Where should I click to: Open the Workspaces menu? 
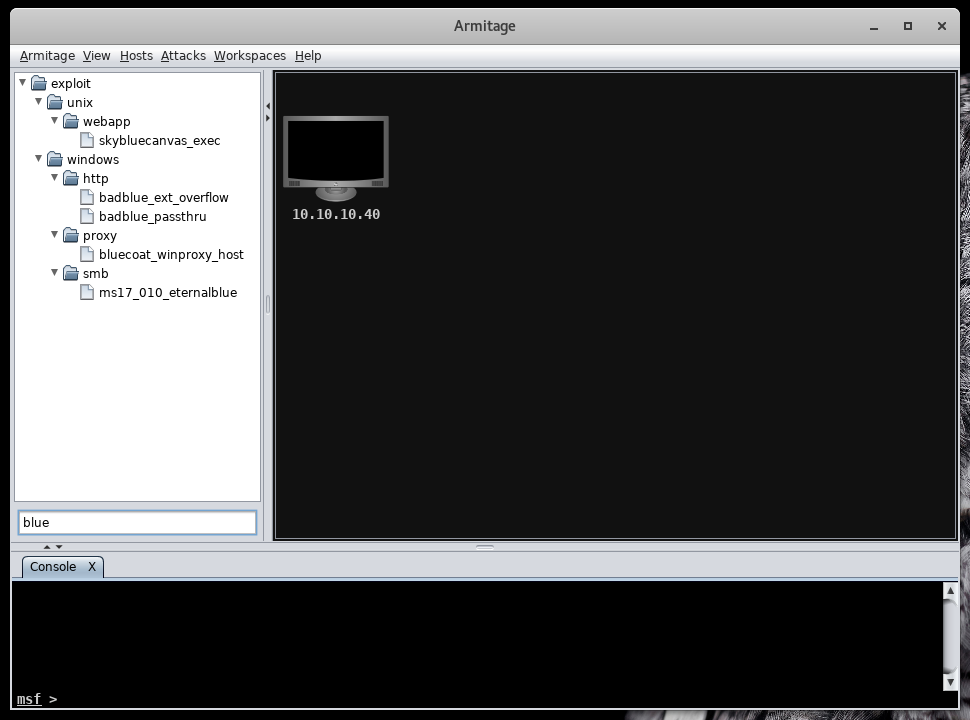click(x=250, y=56)
